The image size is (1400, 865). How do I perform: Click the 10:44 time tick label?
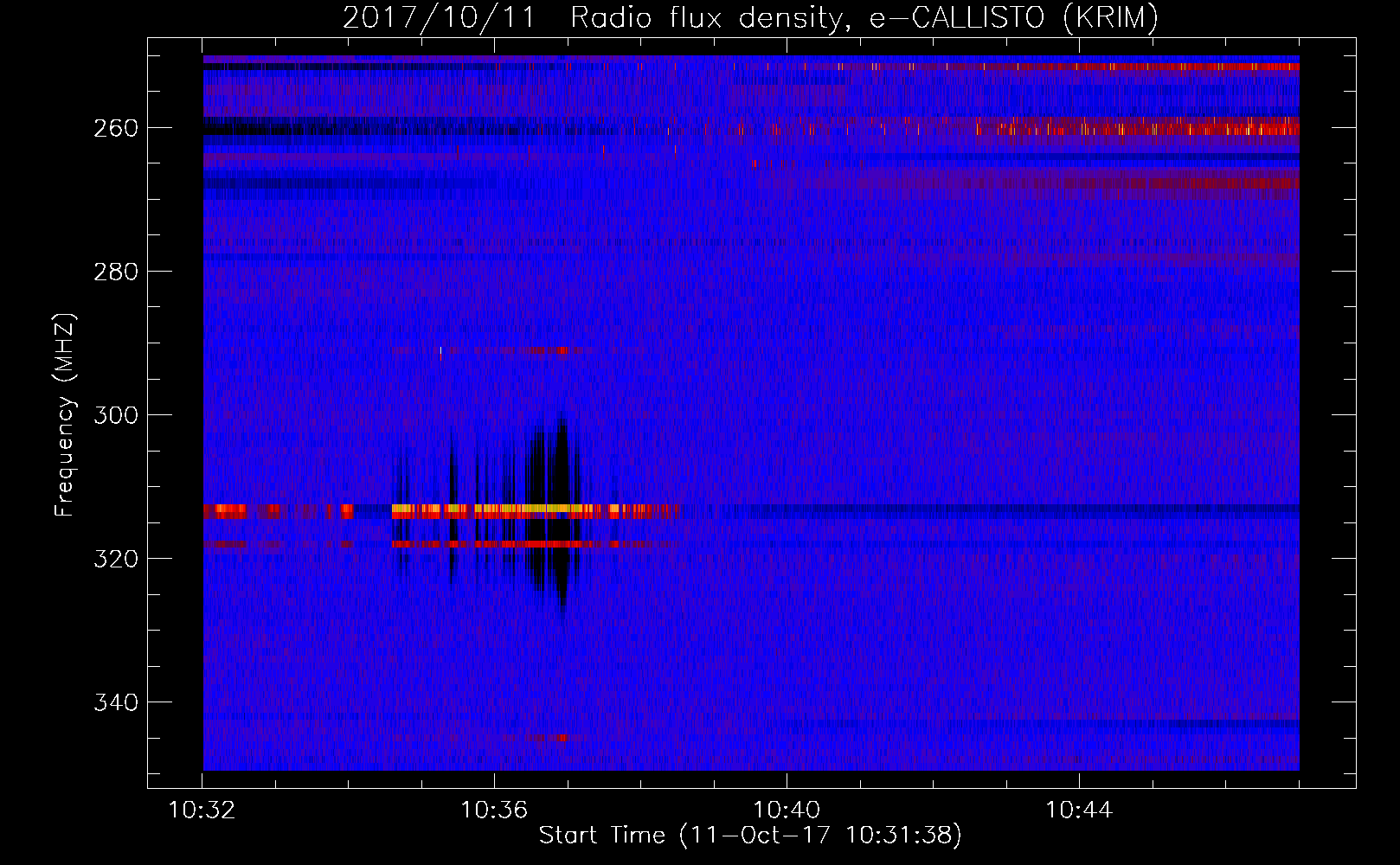click(1079, 811)
